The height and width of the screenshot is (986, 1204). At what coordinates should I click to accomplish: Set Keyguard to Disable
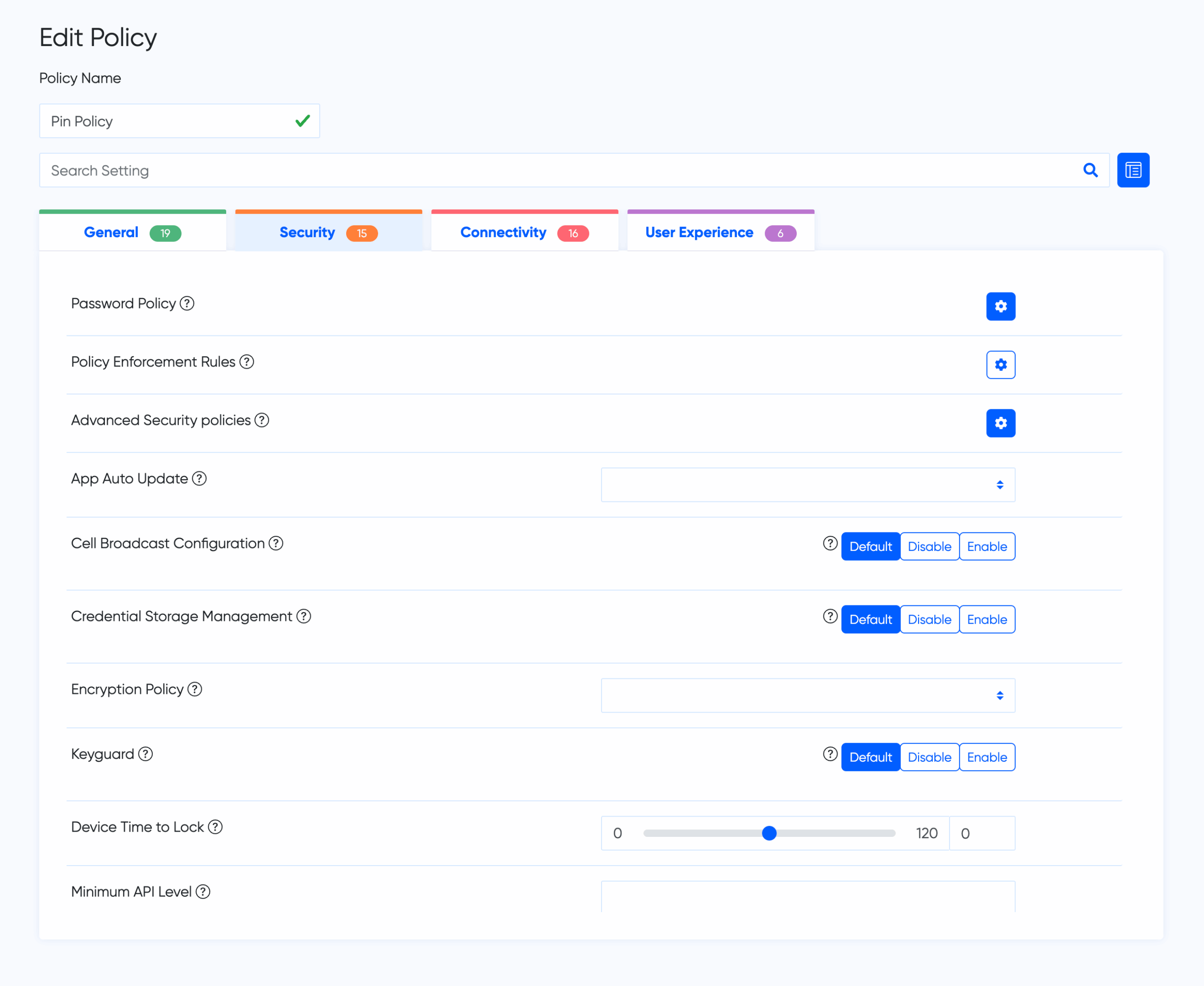929,757
